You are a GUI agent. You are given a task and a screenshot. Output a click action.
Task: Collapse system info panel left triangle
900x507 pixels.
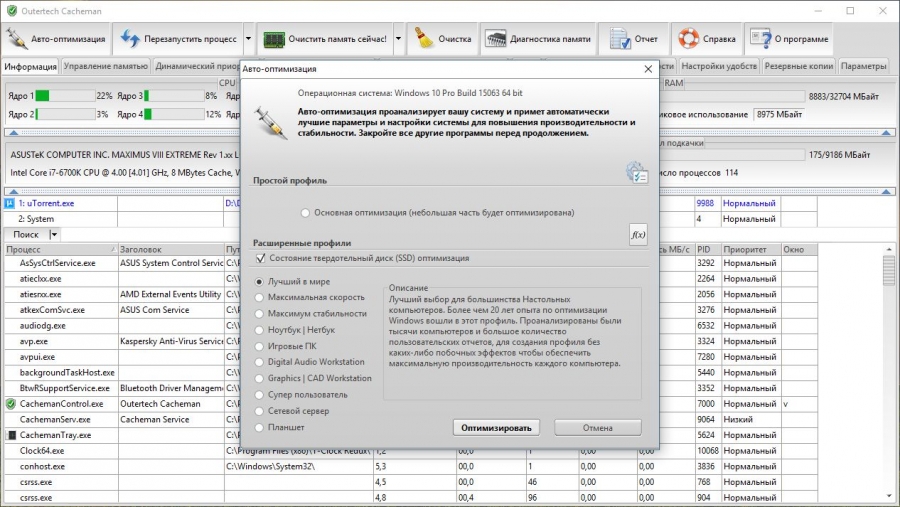point(14,191)
